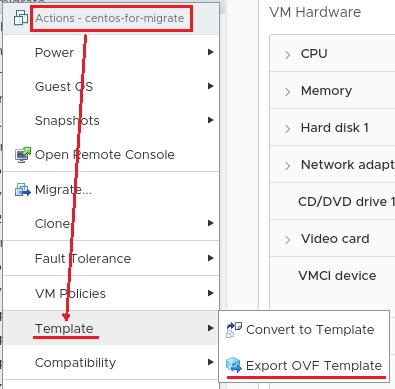395x389 pixels.
Task: Select the Template menu entry
Action: [111, 328]
